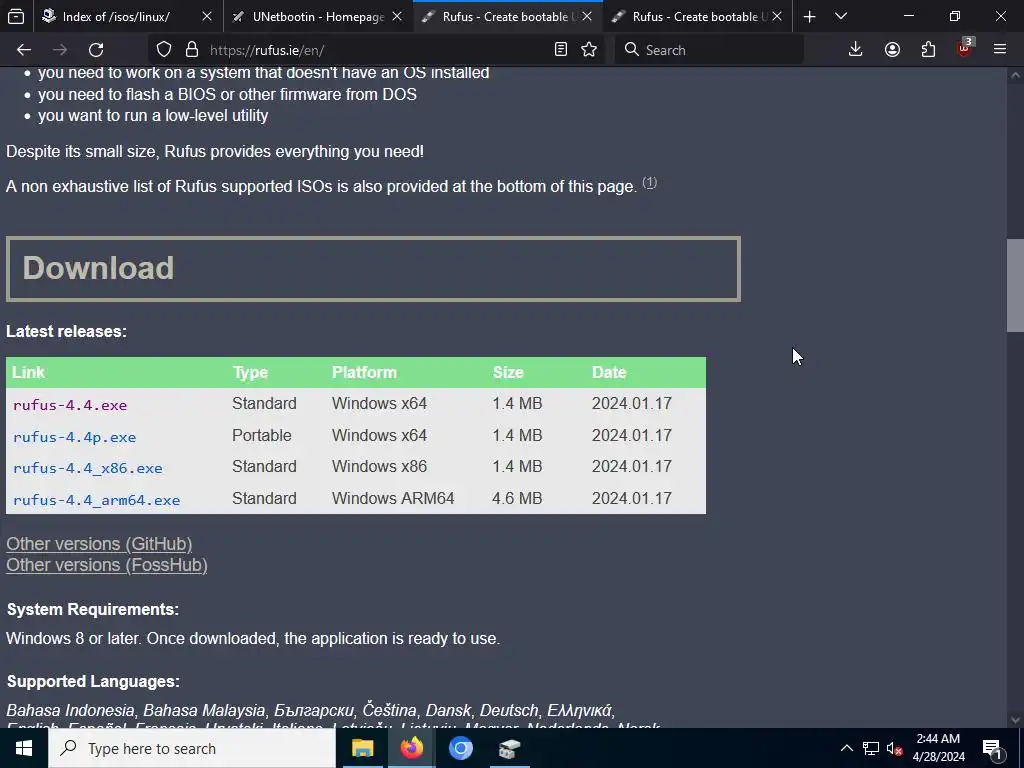
Task: Open Firefox View workspace icon
Action: [16, 16]
